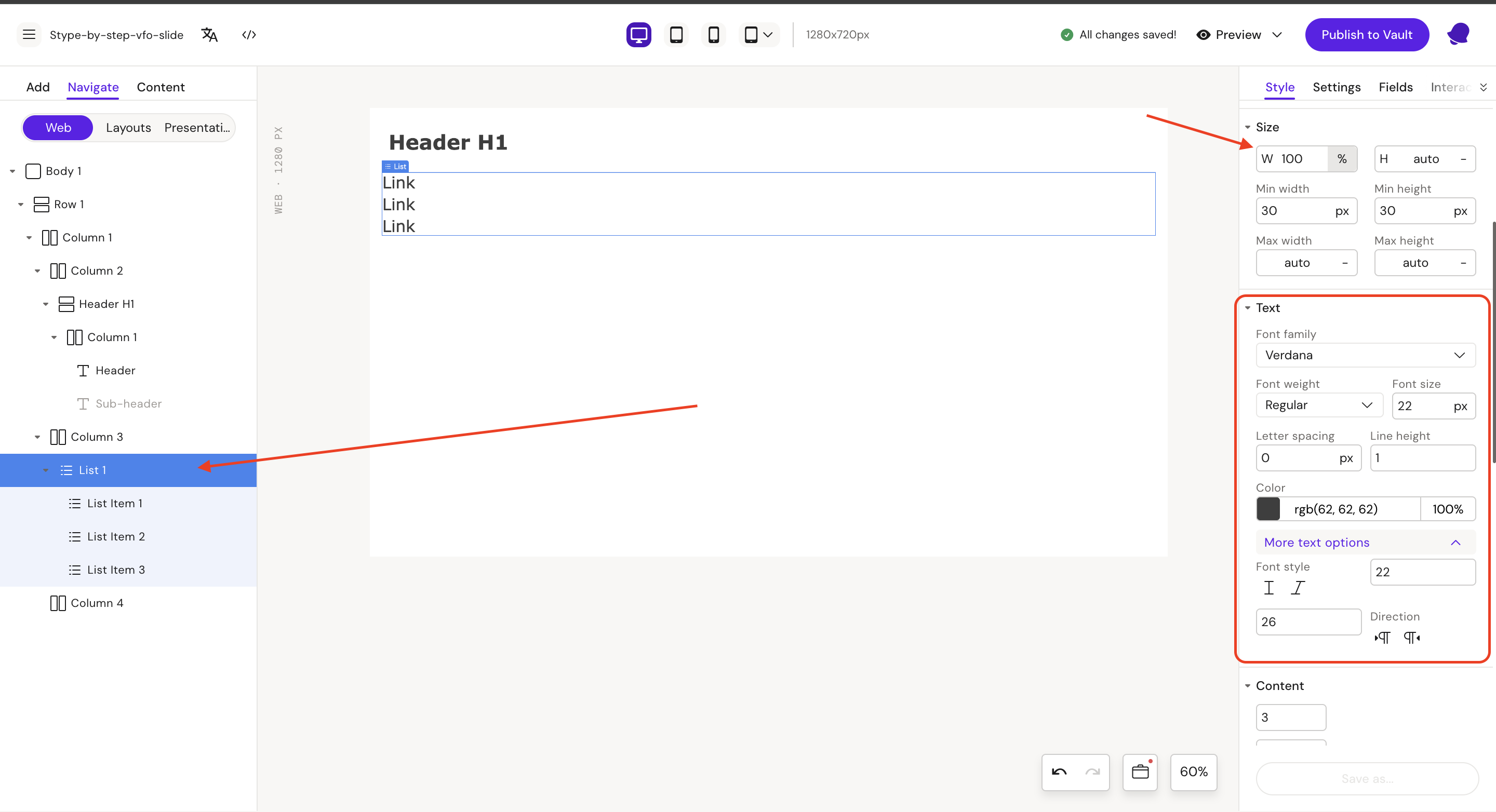Open the Style tab
This screenshot has height=812, width=1496.
pos(1279,87)
